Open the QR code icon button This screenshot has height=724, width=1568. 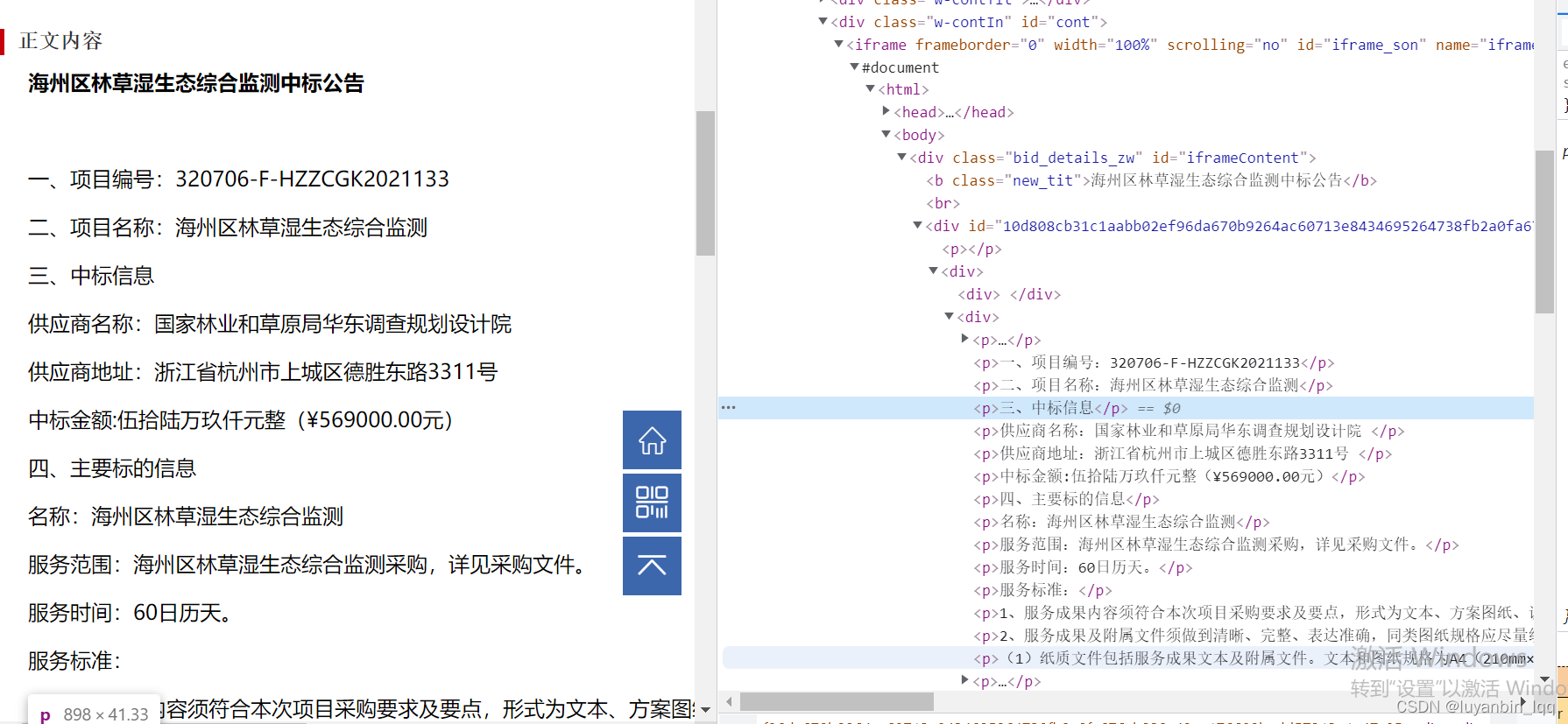pos(652,503)
